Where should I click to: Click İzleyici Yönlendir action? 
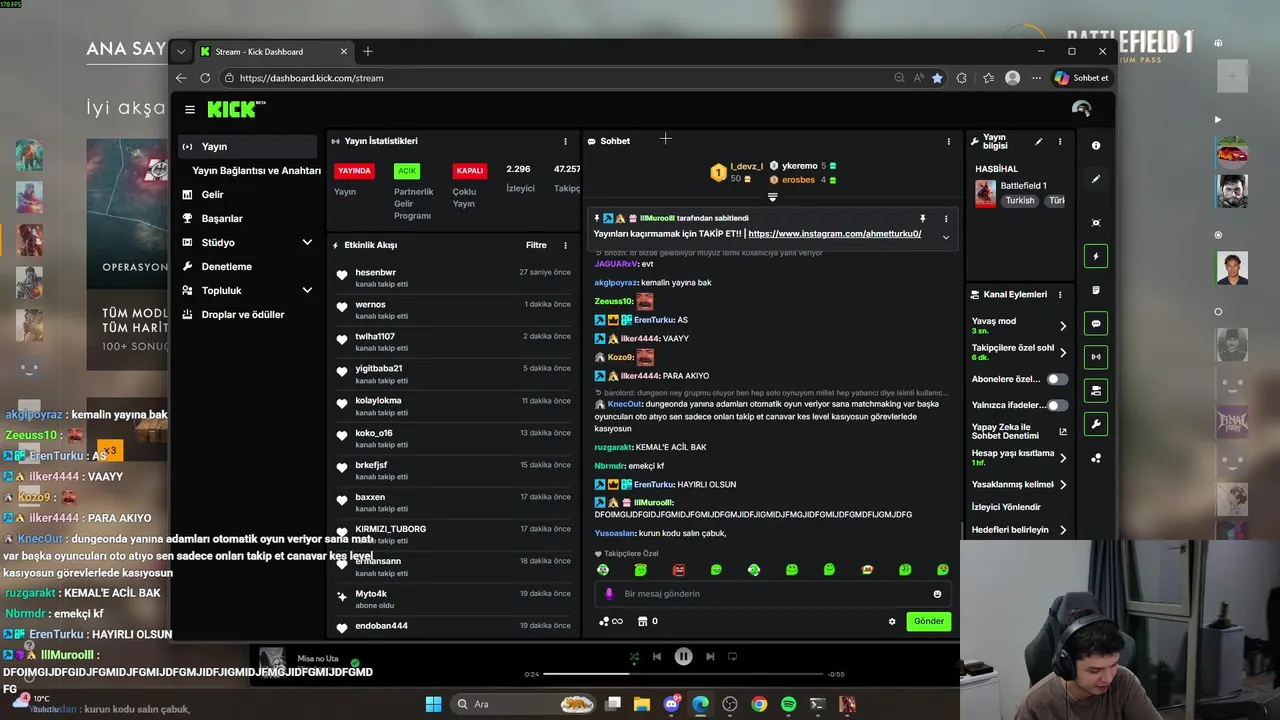[x=1006, y=507]
